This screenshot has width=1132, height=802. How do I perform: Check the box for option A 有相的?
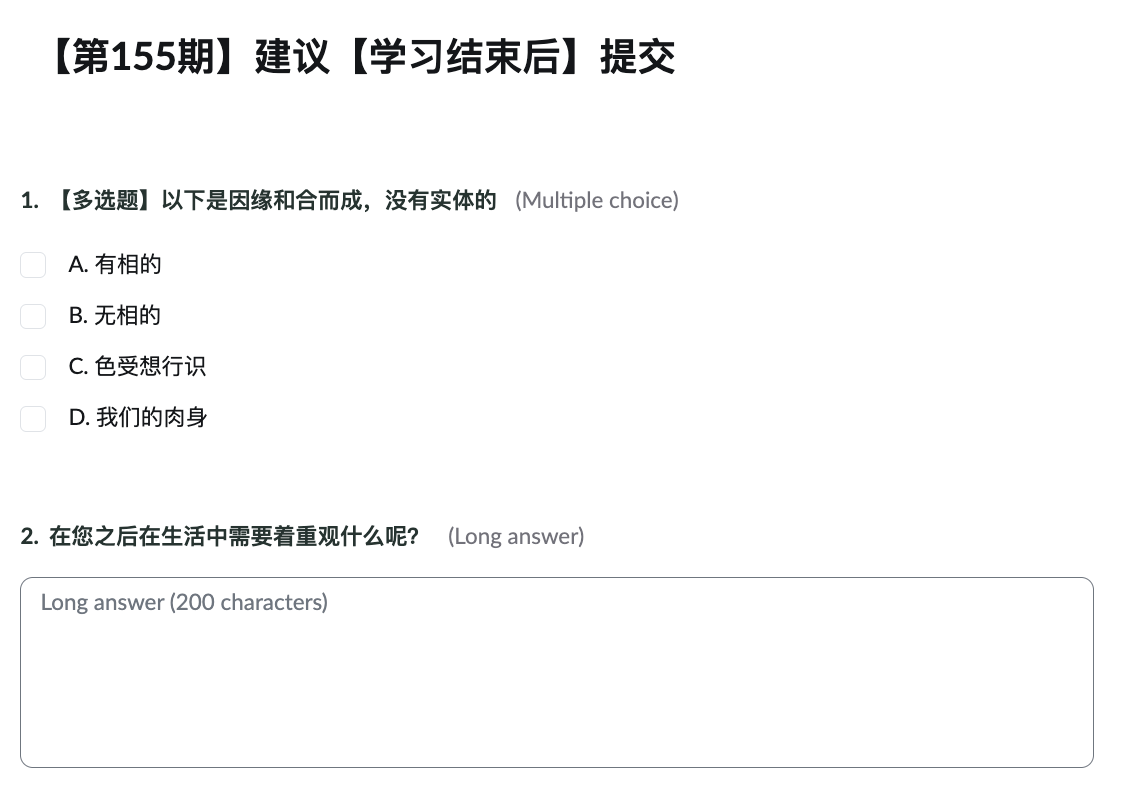point(33,265)
